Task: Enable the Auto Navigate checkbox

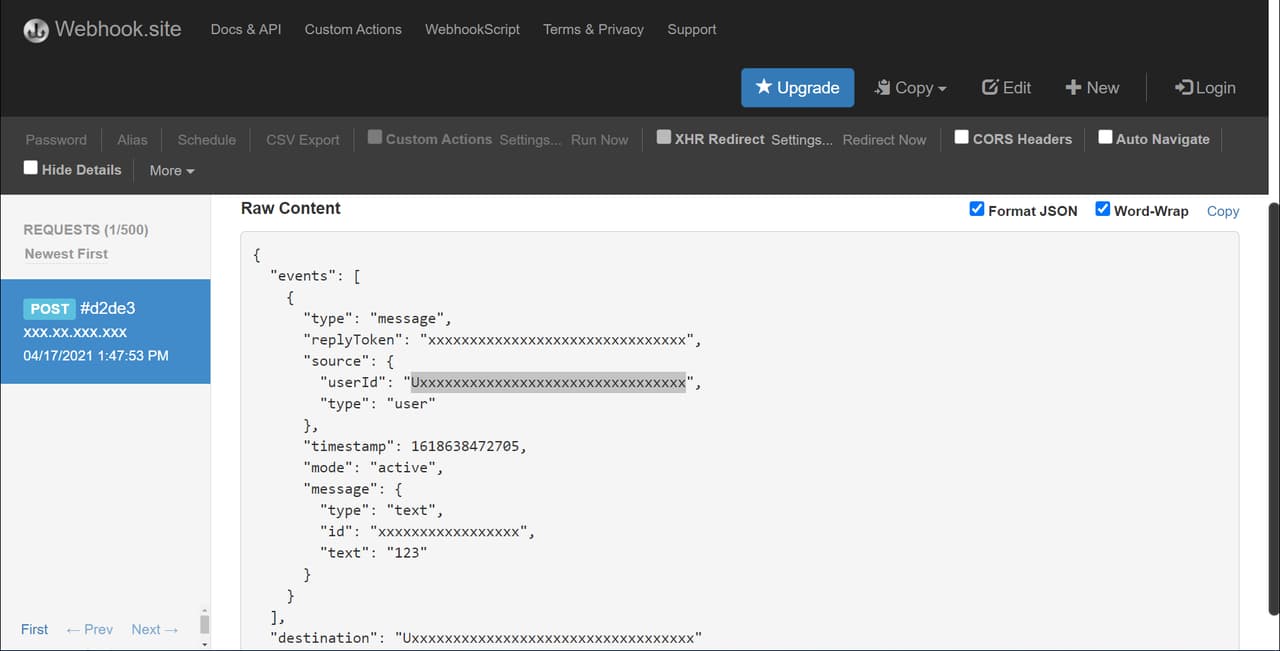Action: point(1105,138)
